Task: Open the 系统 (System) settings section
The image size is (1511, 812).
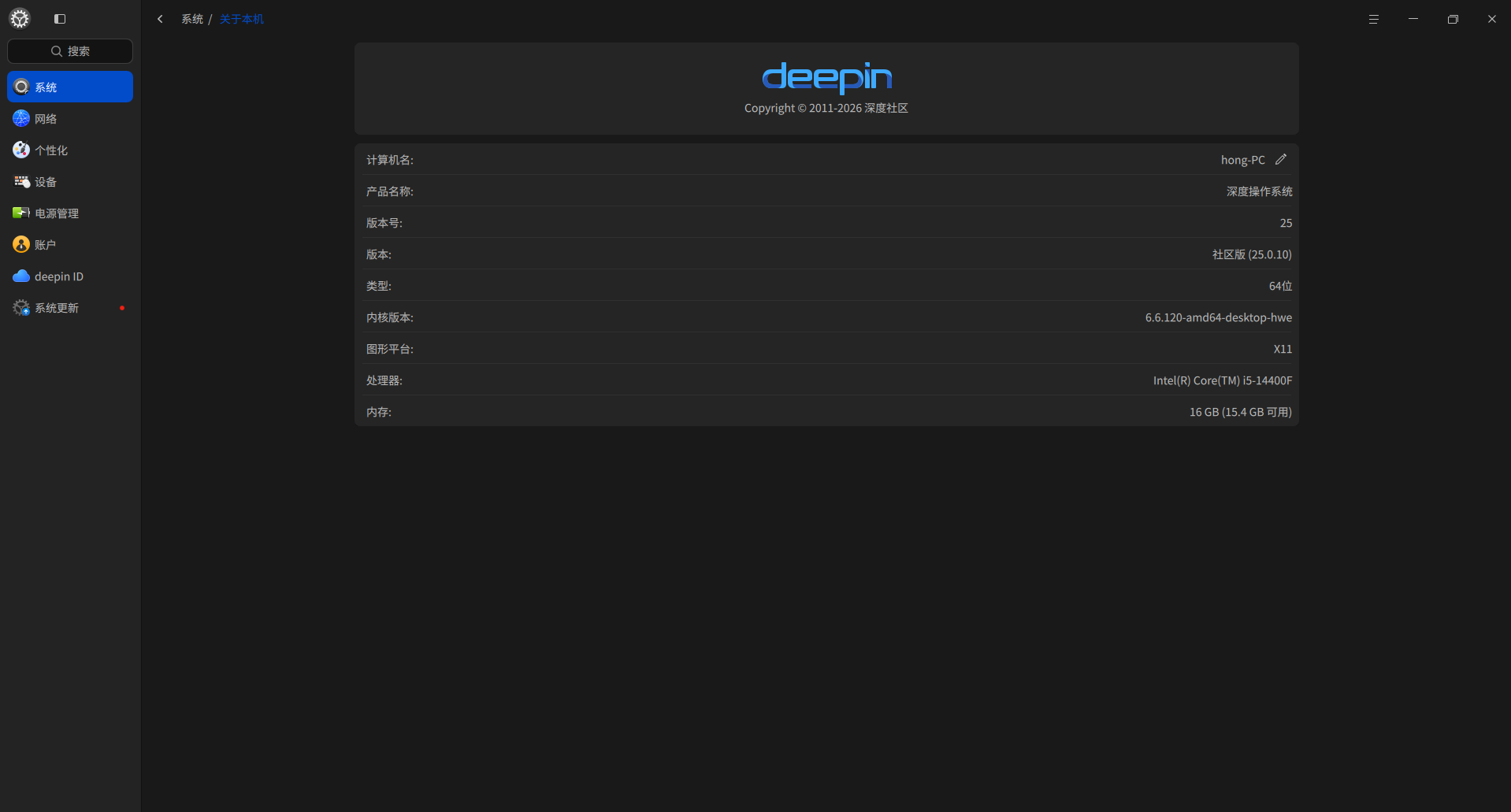Action: coord(69,87)
